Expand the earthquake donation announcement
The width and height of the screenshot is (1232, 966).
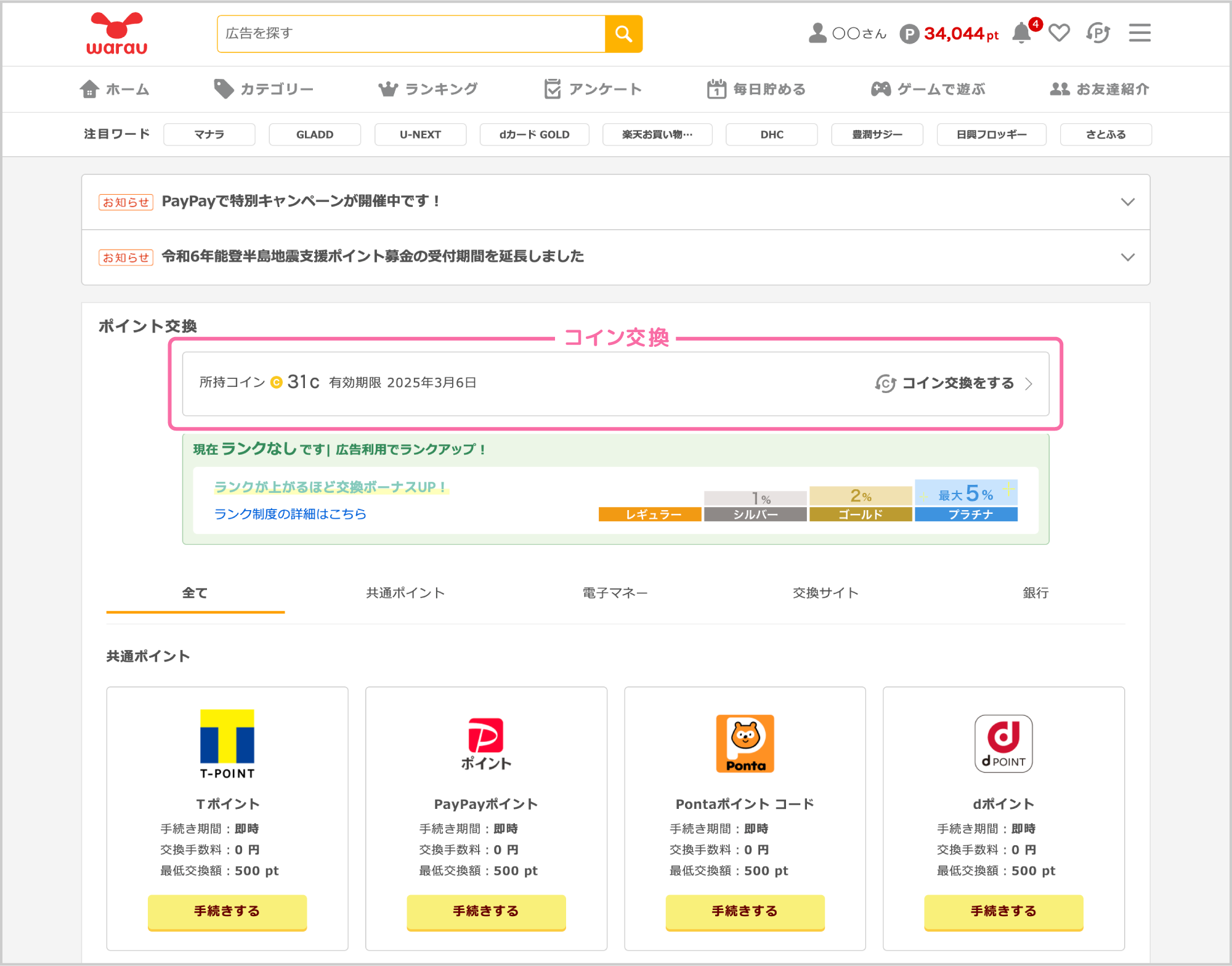[1129, 257]
